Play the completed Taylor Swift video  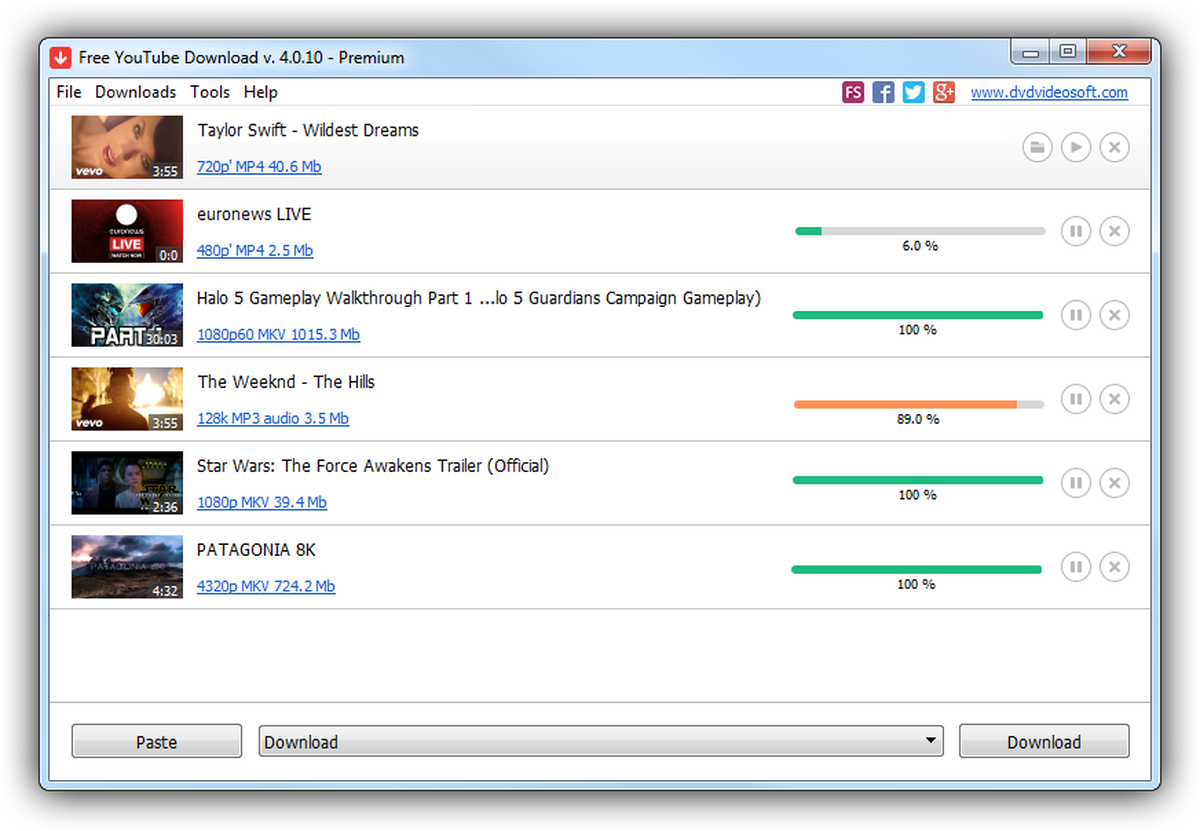pyautogui.click(x=1076, y=147)
